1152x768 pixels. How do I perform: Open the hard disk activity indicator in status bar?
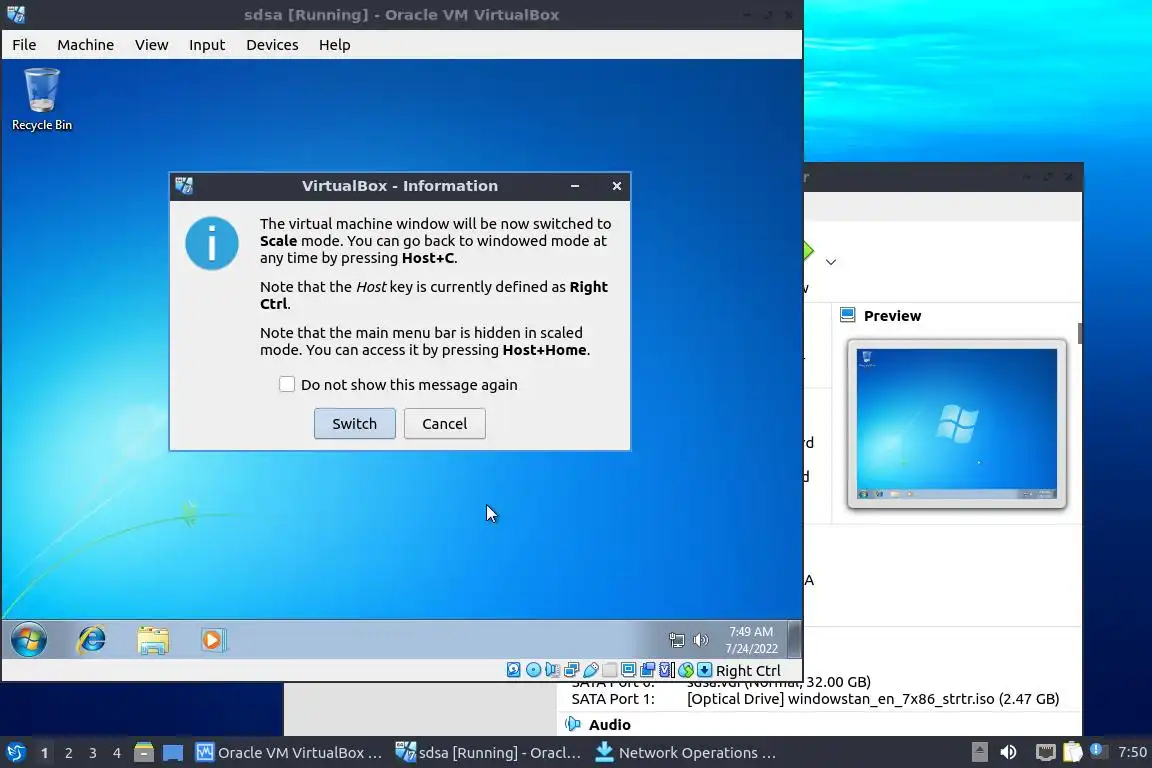(x=514, y=670)
